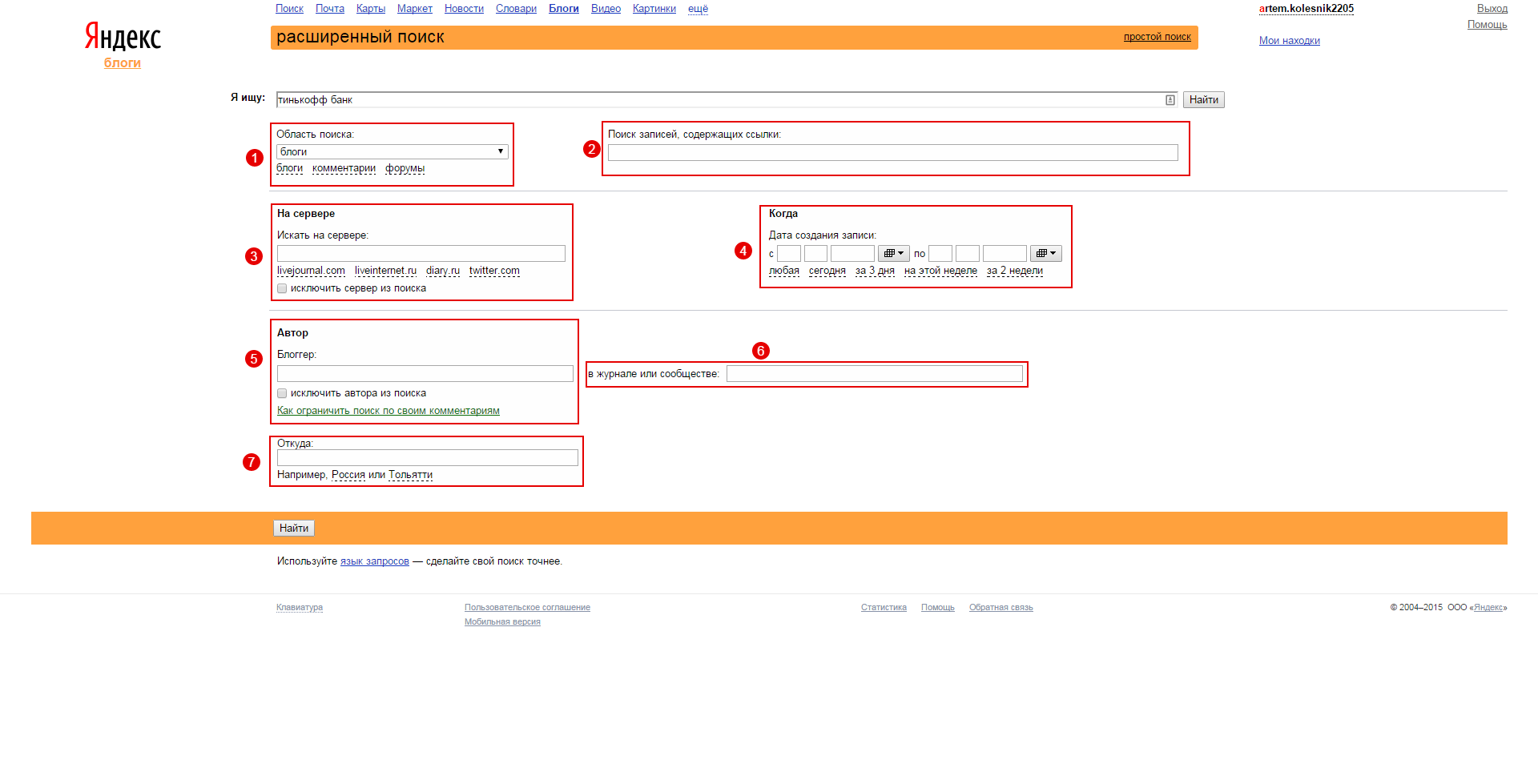Open Мобильная версия link

tap(502, 622)
